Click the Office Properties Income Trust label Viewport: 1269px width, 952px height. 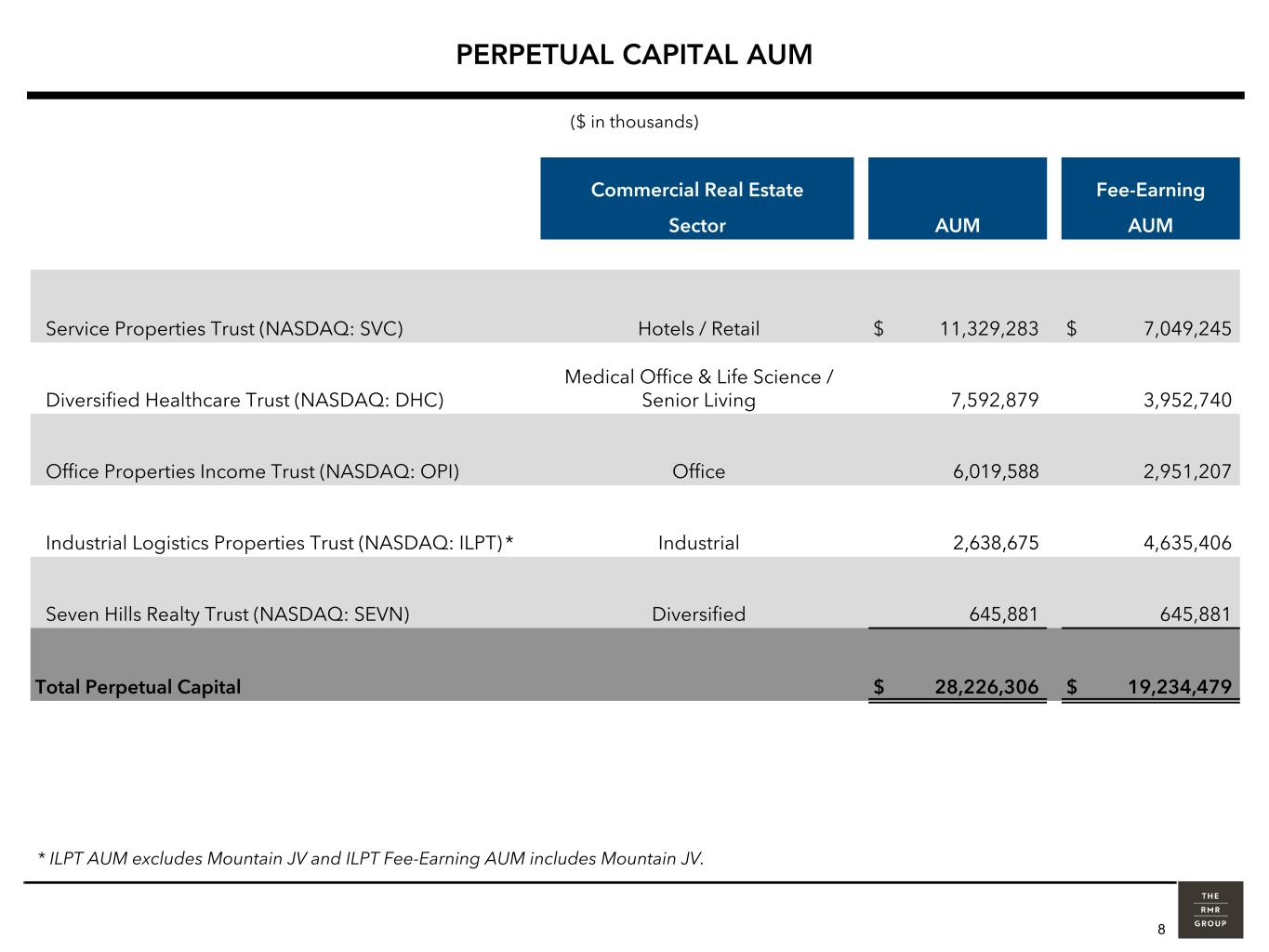pyautogui.click(x=252, y=471)
